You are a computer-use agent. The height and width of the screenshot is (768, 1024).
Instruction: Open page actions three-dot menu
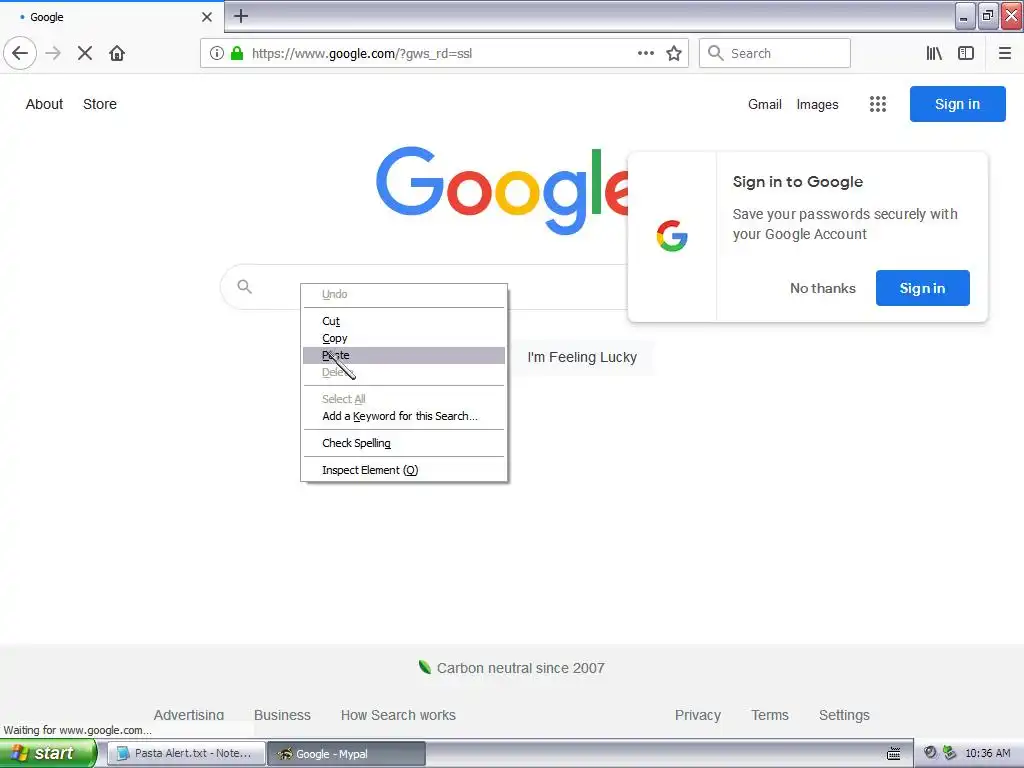point(645,53)
